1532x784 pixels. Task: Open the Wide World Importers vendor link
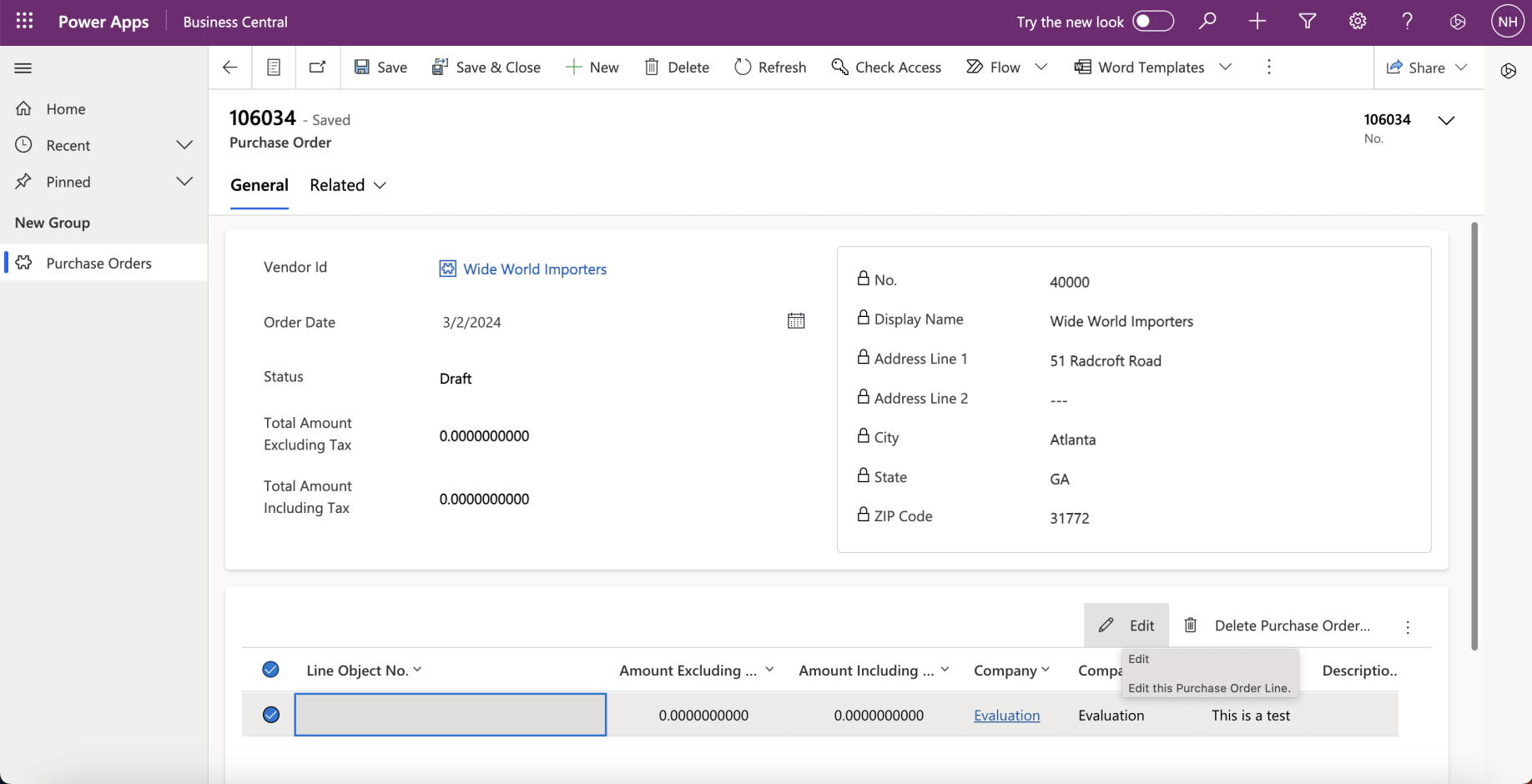(x=535, y=269)
